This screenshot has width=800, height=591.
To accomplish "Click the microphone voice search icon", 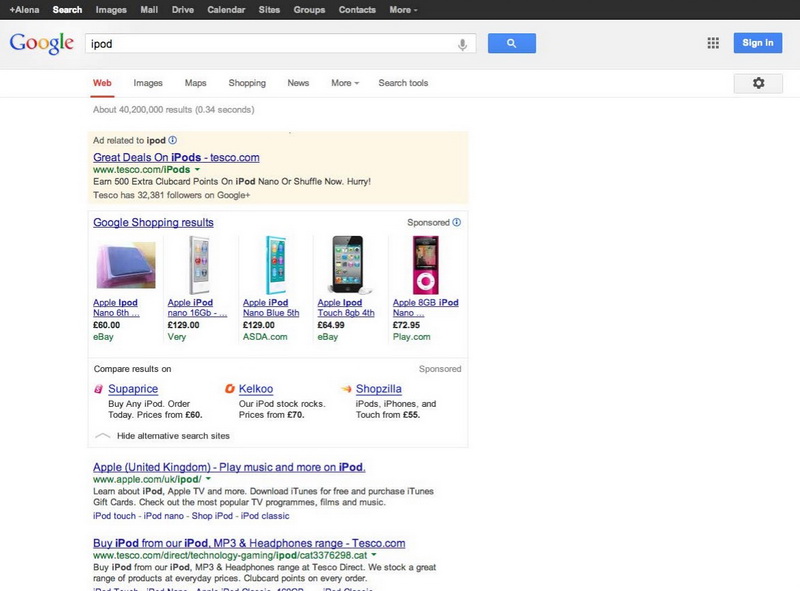I will pos(462,44).
